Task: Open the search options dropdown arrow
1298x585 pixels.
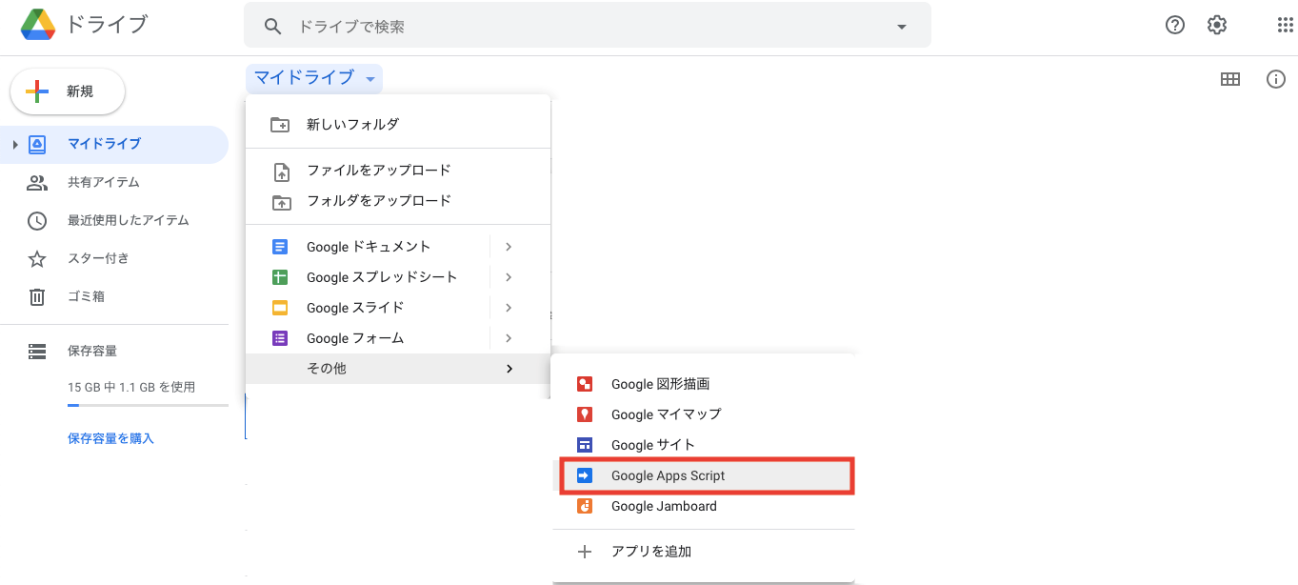Action: click(x=902, y=27)
